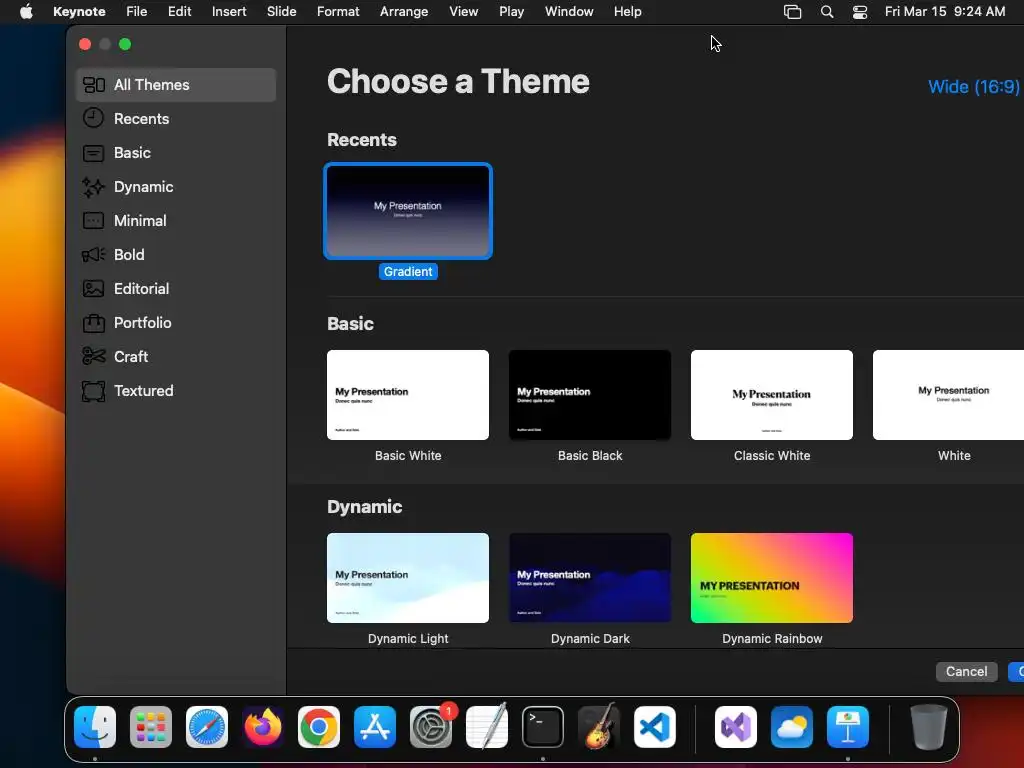Screen dimensions: 1024x768
Task: Open the Arrange menu
Action: click(x=404, y=12)
